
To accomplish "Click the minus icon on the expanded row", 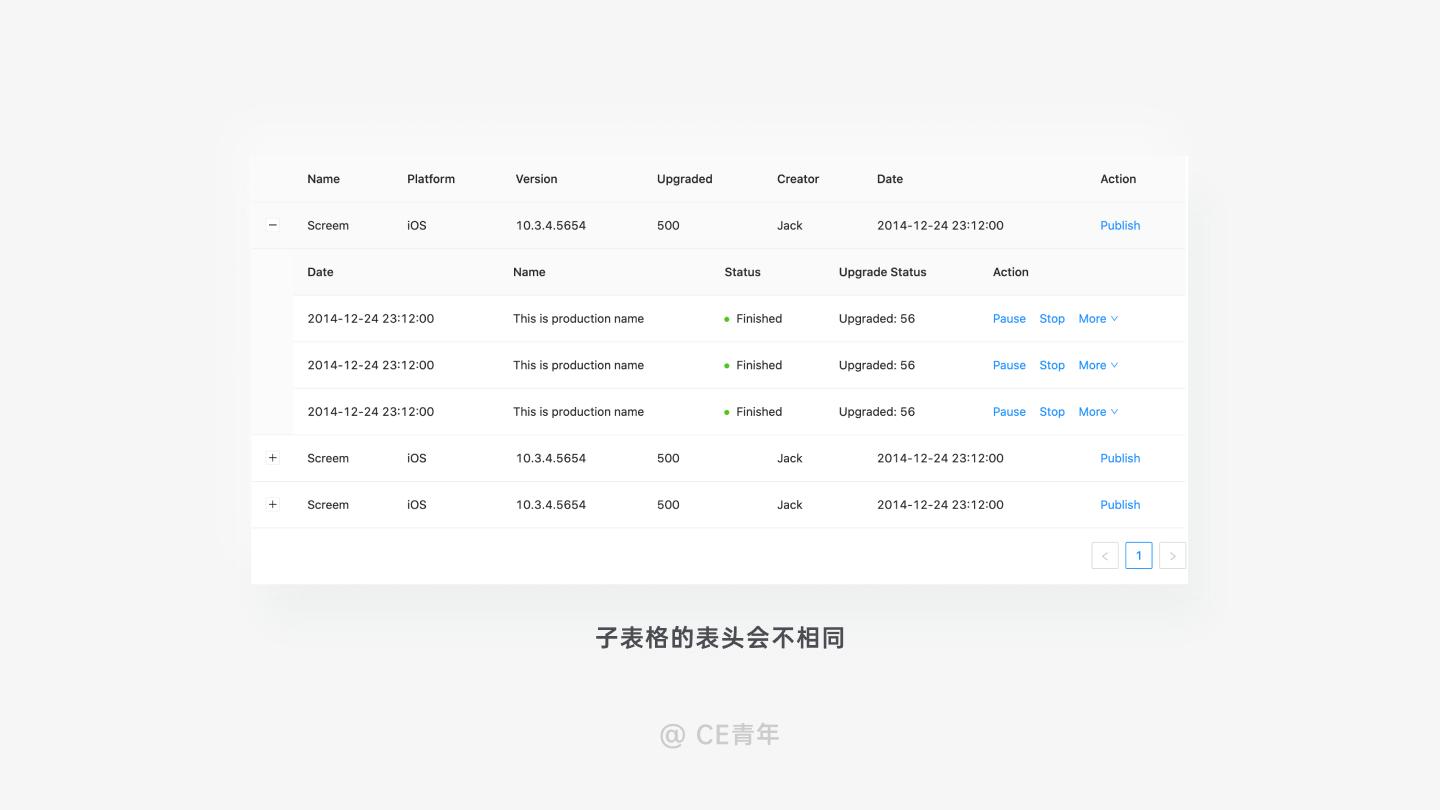I will pyautogui.click(x=272, y=225).
